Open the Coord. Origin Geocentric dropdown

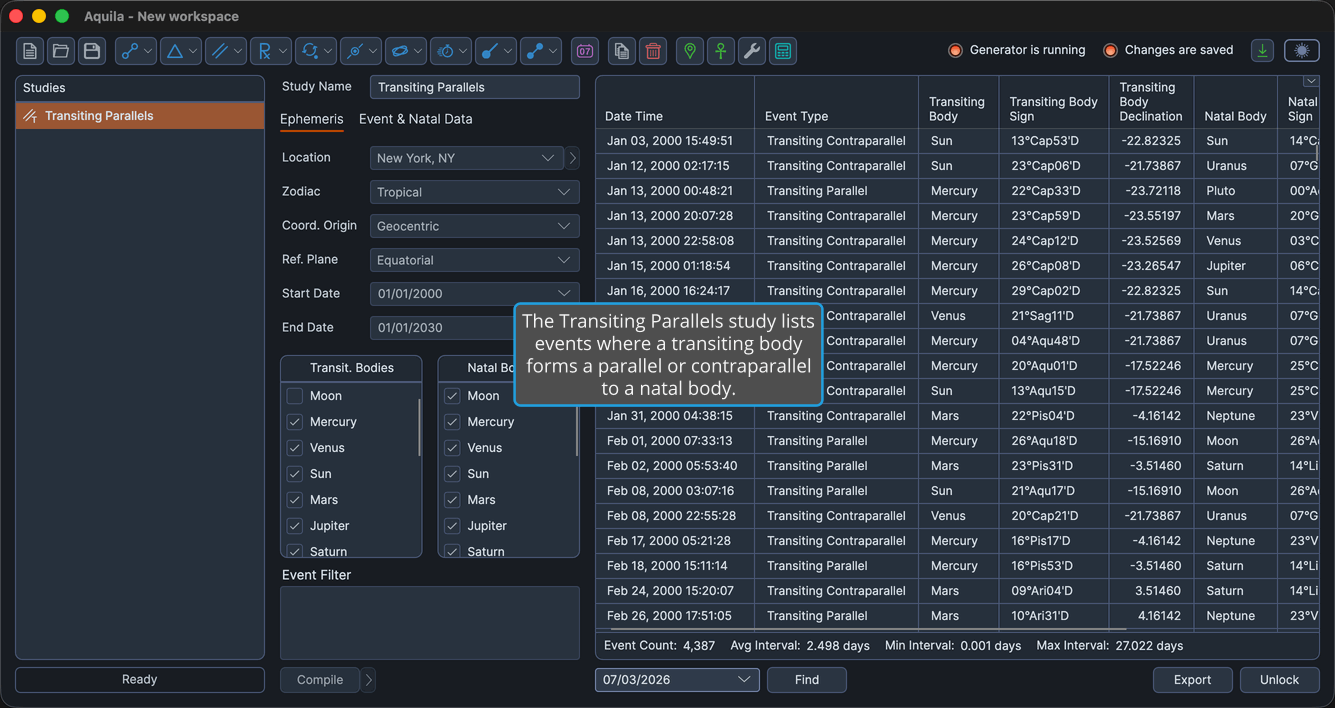point(475,226)
